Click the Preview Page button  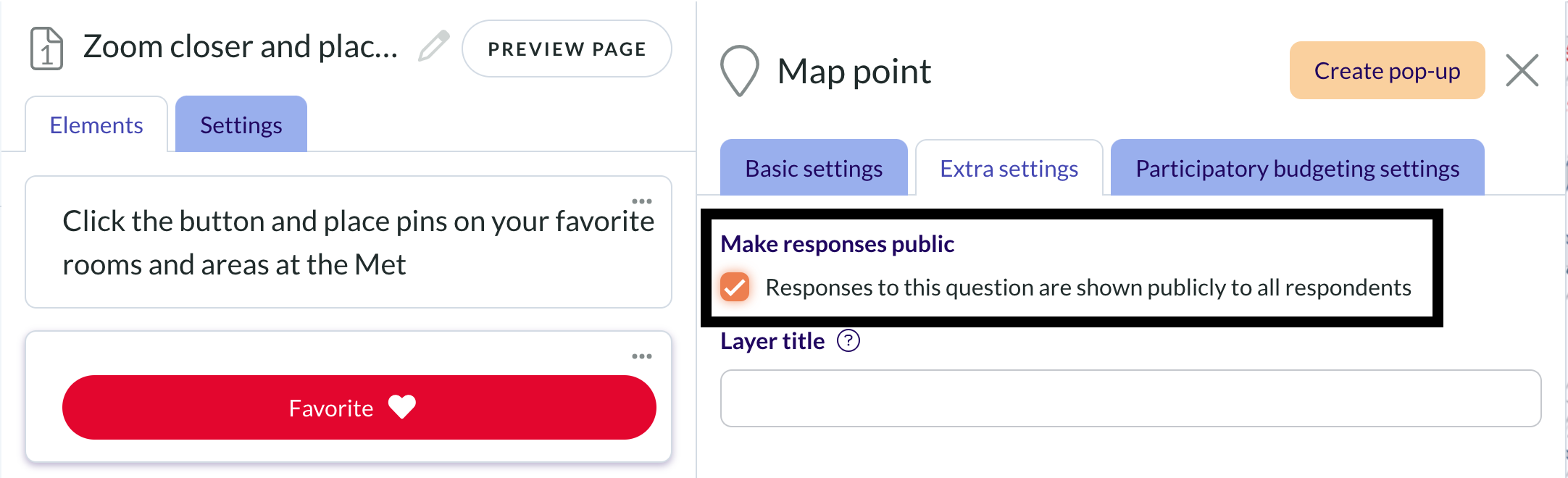[x=567, y=49]
